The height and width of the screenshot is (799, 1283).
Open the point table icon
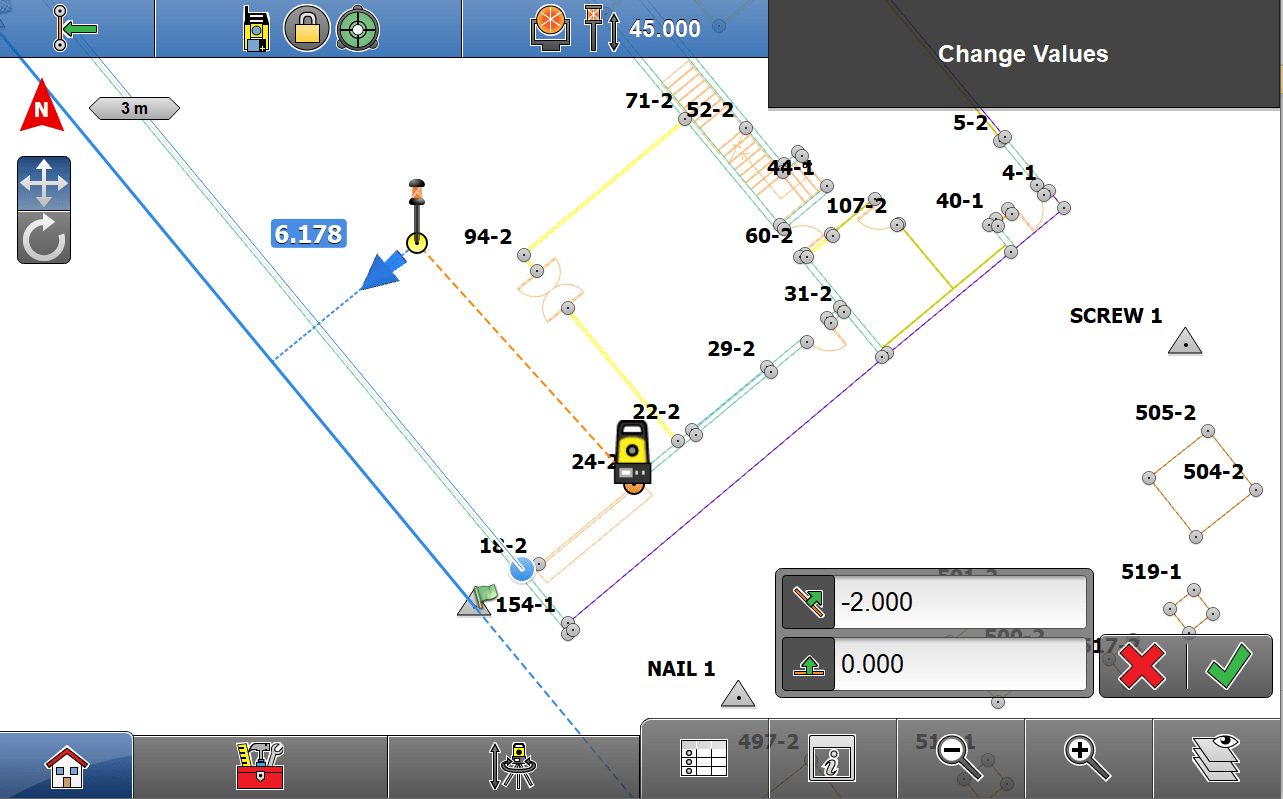pos(703,757)
